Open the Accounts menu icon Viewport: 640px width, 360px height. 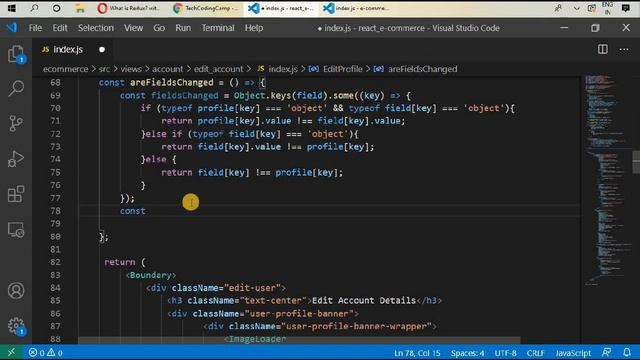pyautogui.click(x=16, y=290)
